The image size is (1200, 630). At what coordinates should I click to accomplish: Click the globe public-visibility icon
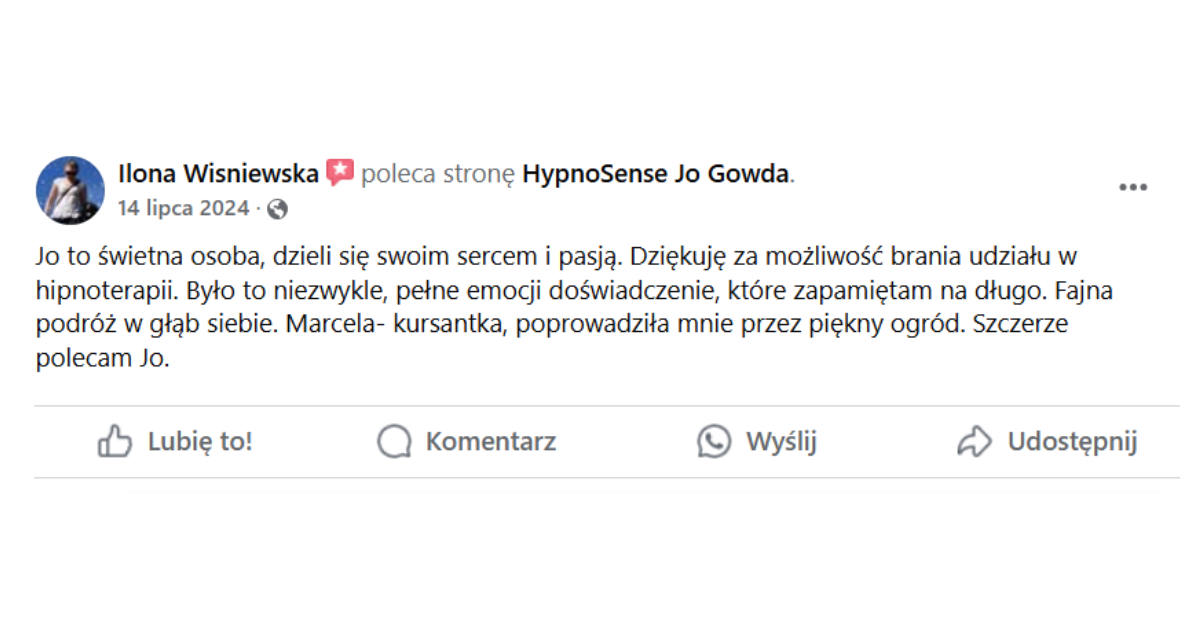point(278,209)
